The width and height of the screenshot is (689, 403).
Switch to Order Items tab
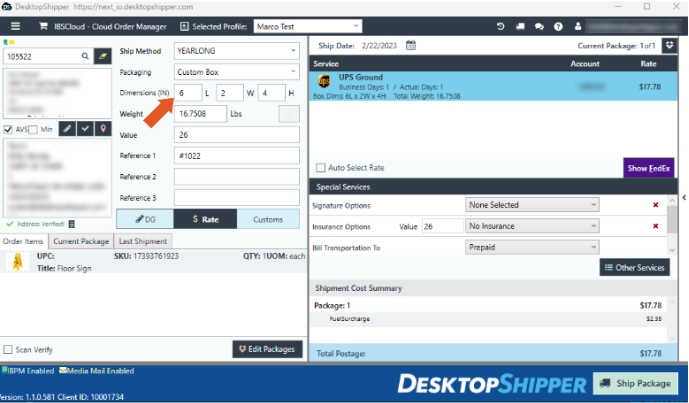[x=23, y=241]
